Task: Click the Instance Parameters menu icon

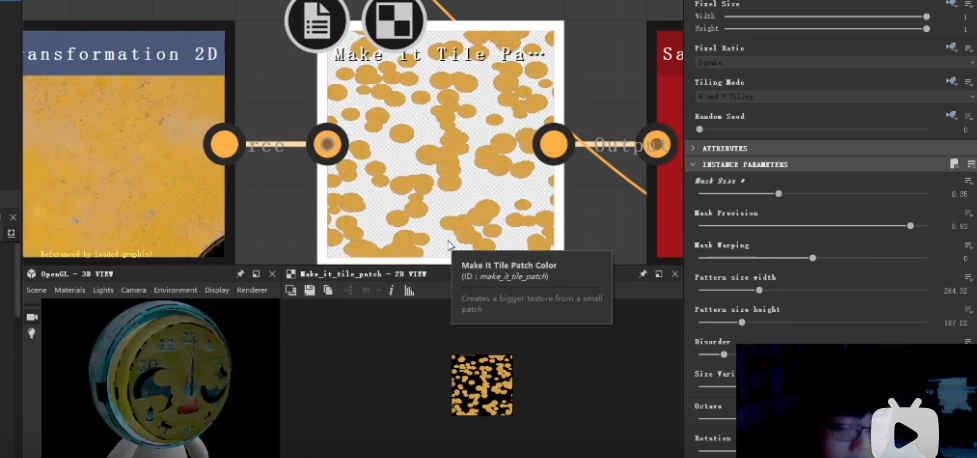Action: tap(971, 165)
